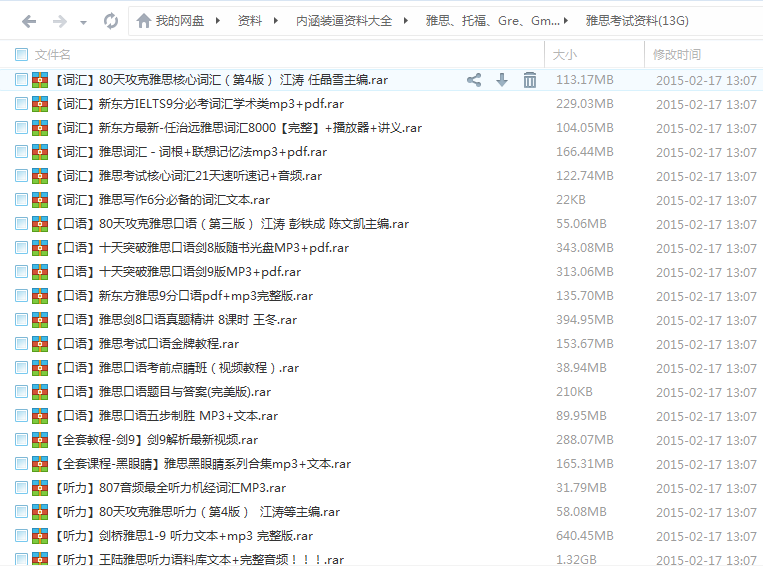
Task: Sort by 修改时间 column header
Action: (677, 54)
